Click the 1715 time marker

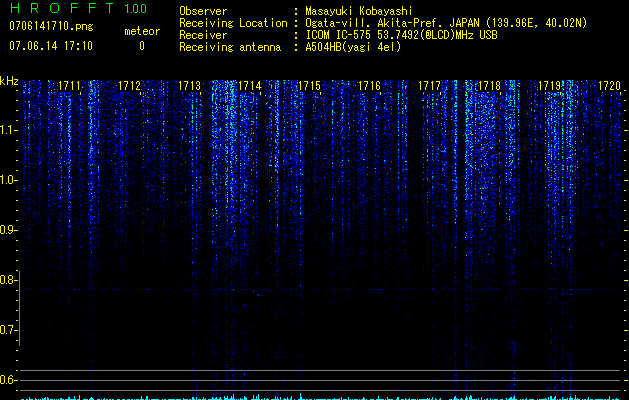(x=310, y=86)
